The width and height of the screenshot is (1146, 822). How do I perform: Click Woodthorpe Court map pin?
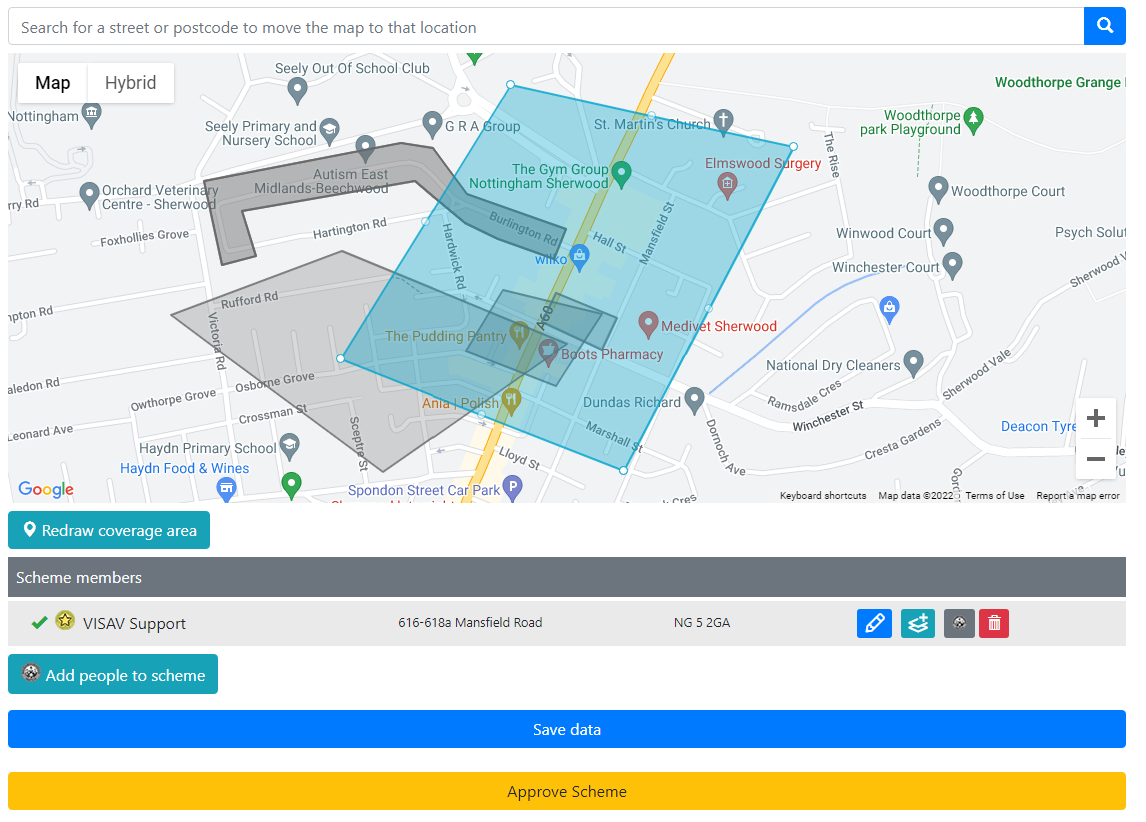[x=938, y=189]
